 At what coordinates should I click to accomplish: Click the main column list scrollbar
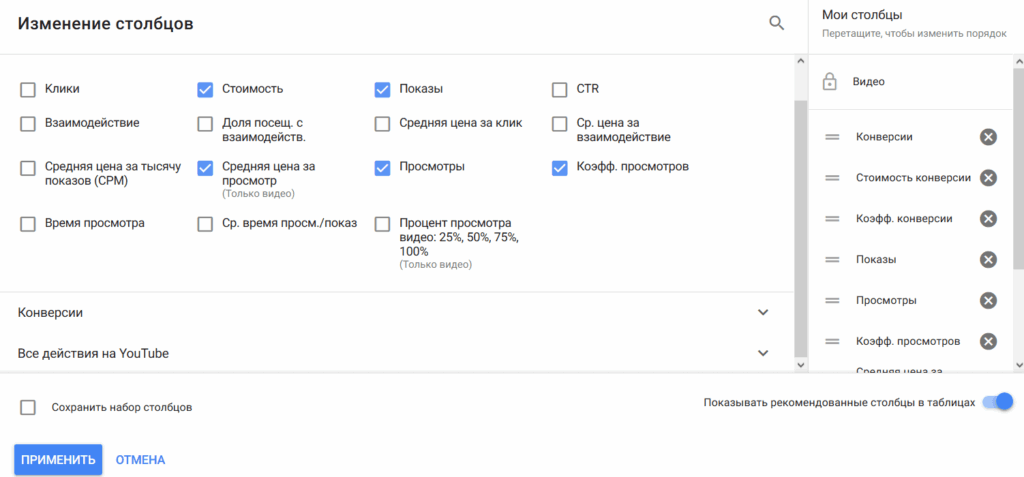(x=800, y=220)
